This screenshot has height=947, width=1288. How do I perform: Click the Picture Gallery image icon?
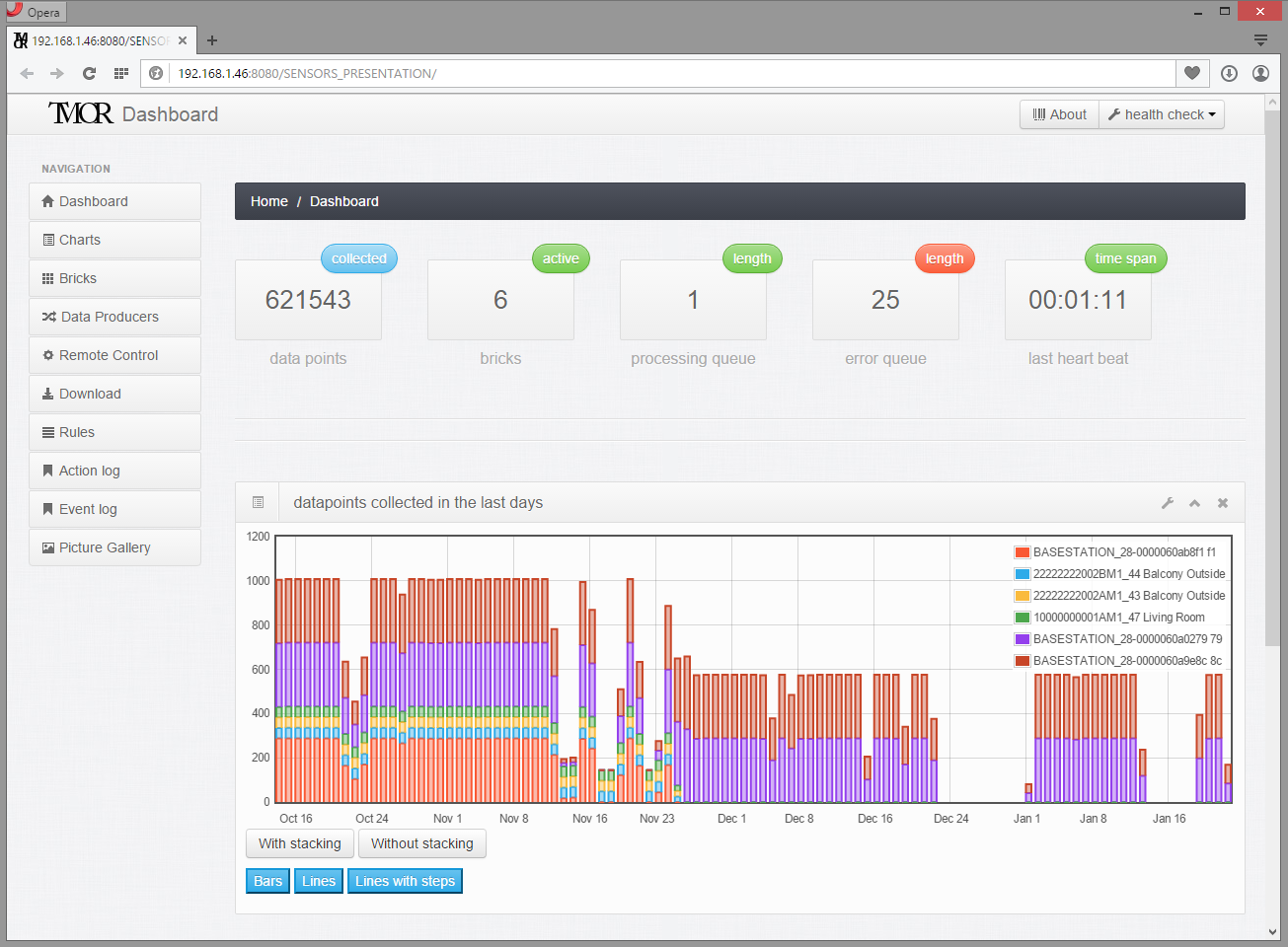(48, 547)
